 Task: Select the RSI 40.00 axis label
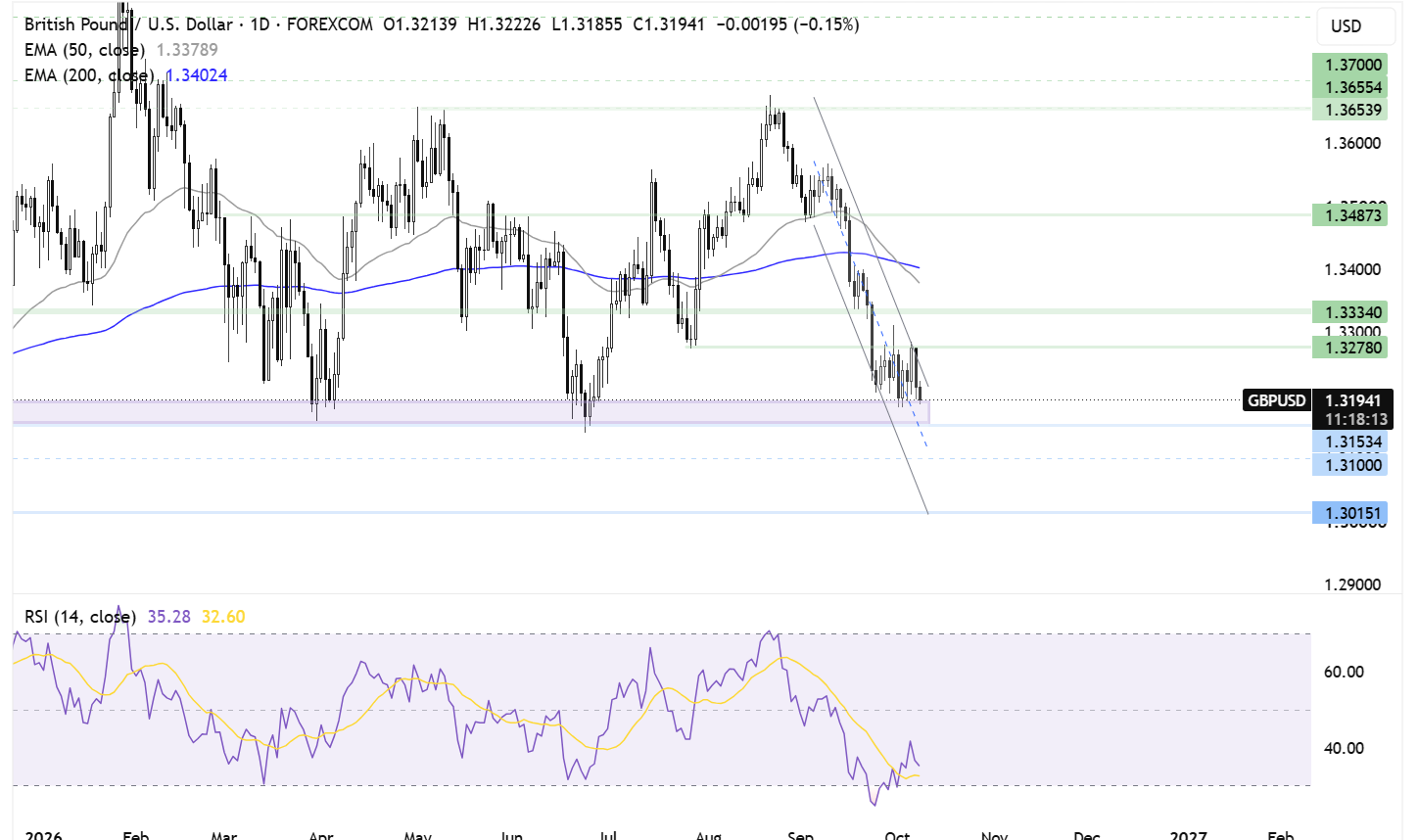[x=1344, y=748]
